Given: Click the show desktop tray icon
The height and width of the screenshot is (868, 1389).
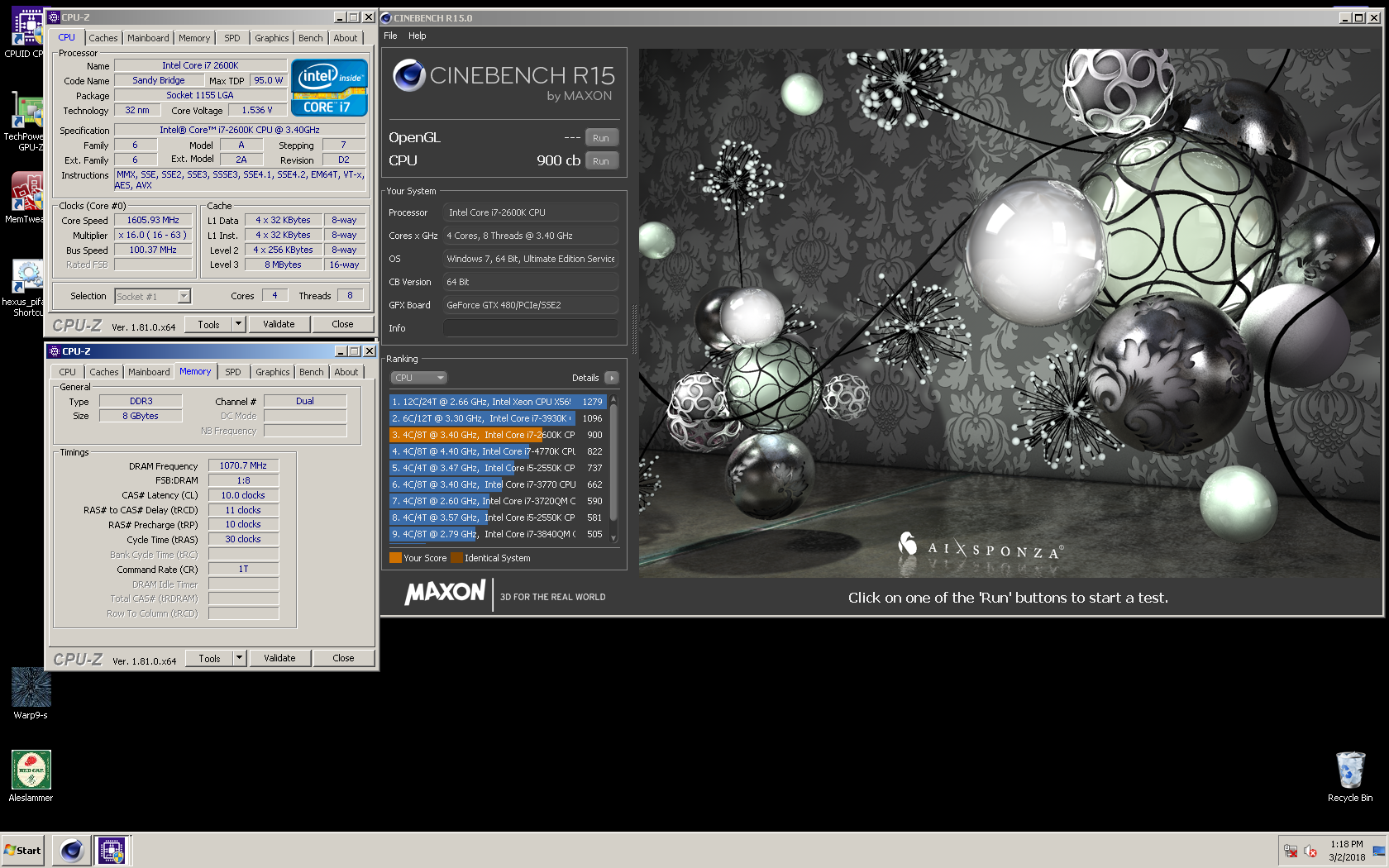Looking at the screenshot, I should tap(1378, 851).
